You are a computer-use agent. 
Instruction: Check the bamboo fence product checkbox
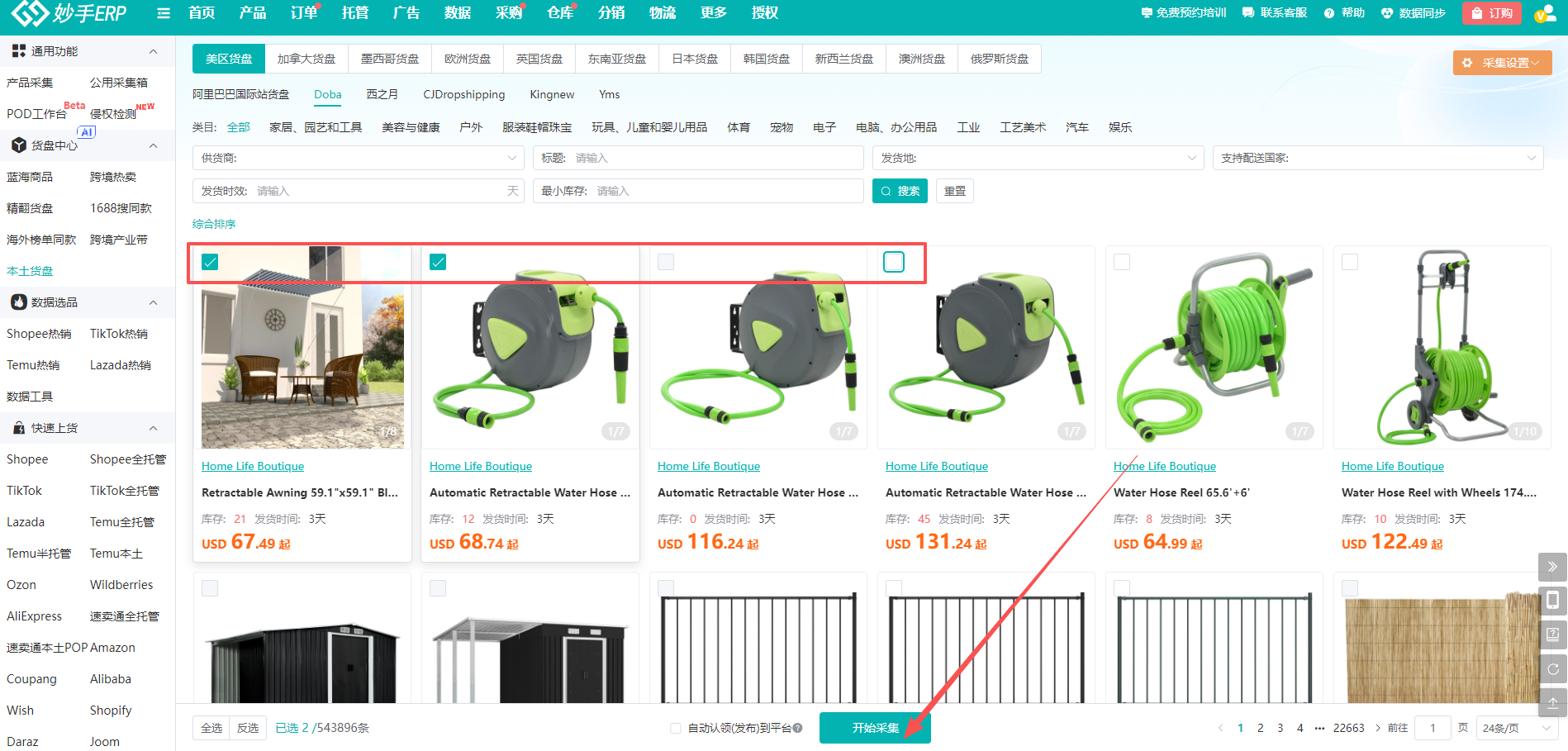pos(1350,588)
